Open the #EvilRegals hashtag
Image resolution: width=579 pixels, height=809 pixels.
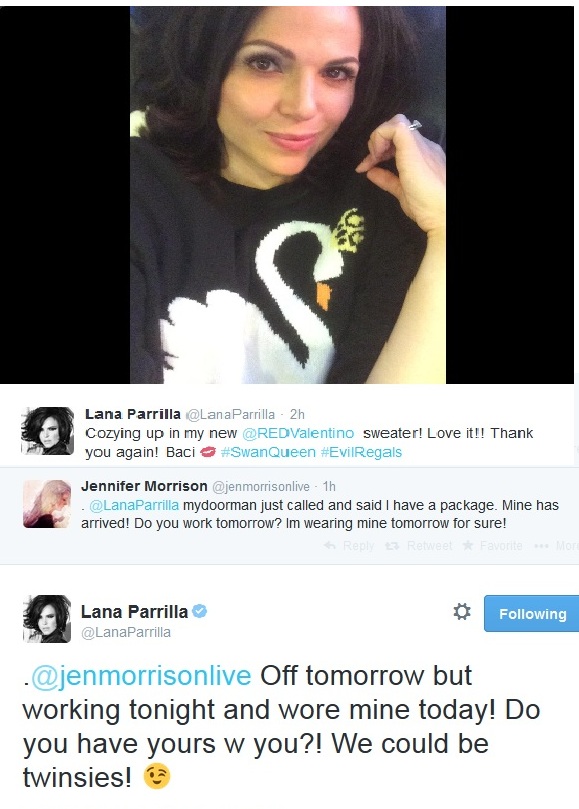[x=361, y=452]
